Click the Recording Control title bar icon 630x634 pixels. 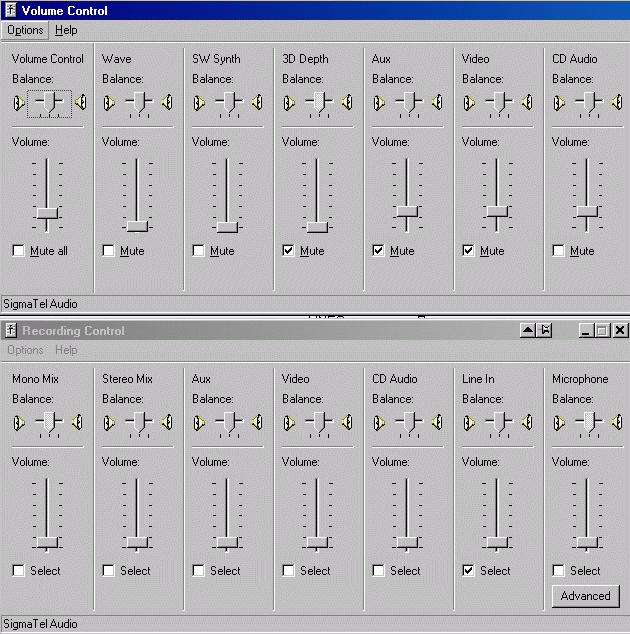pyautogui.click(x=10, y=331)
